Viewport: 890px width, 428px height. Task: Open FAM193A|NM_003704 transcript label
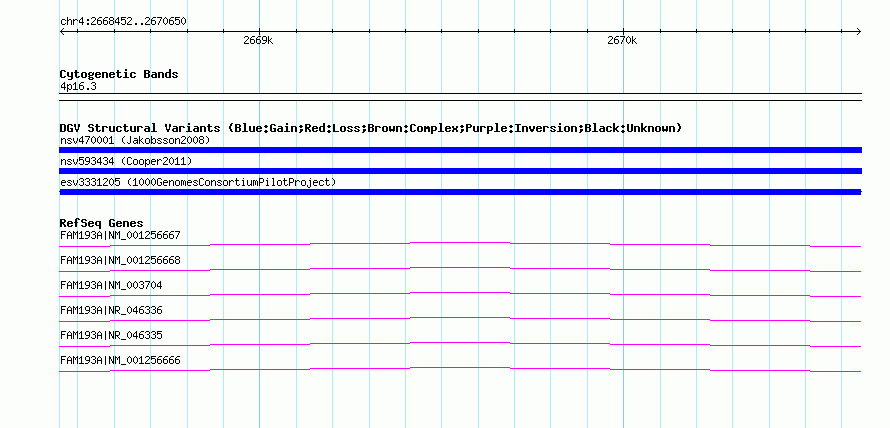[x=111, y=286]
